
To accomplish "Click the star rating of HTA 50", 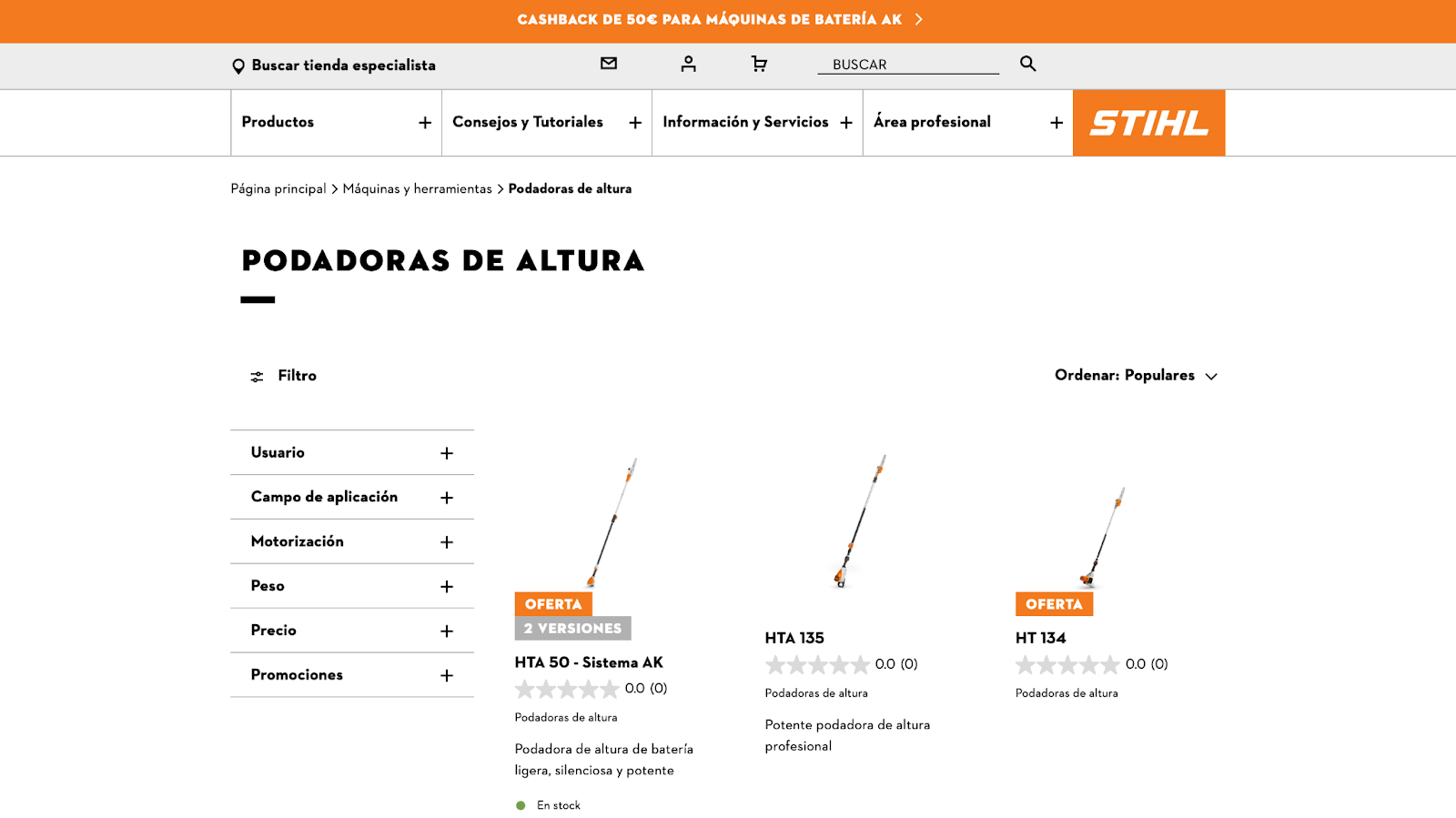I will (x=567, y=689).
